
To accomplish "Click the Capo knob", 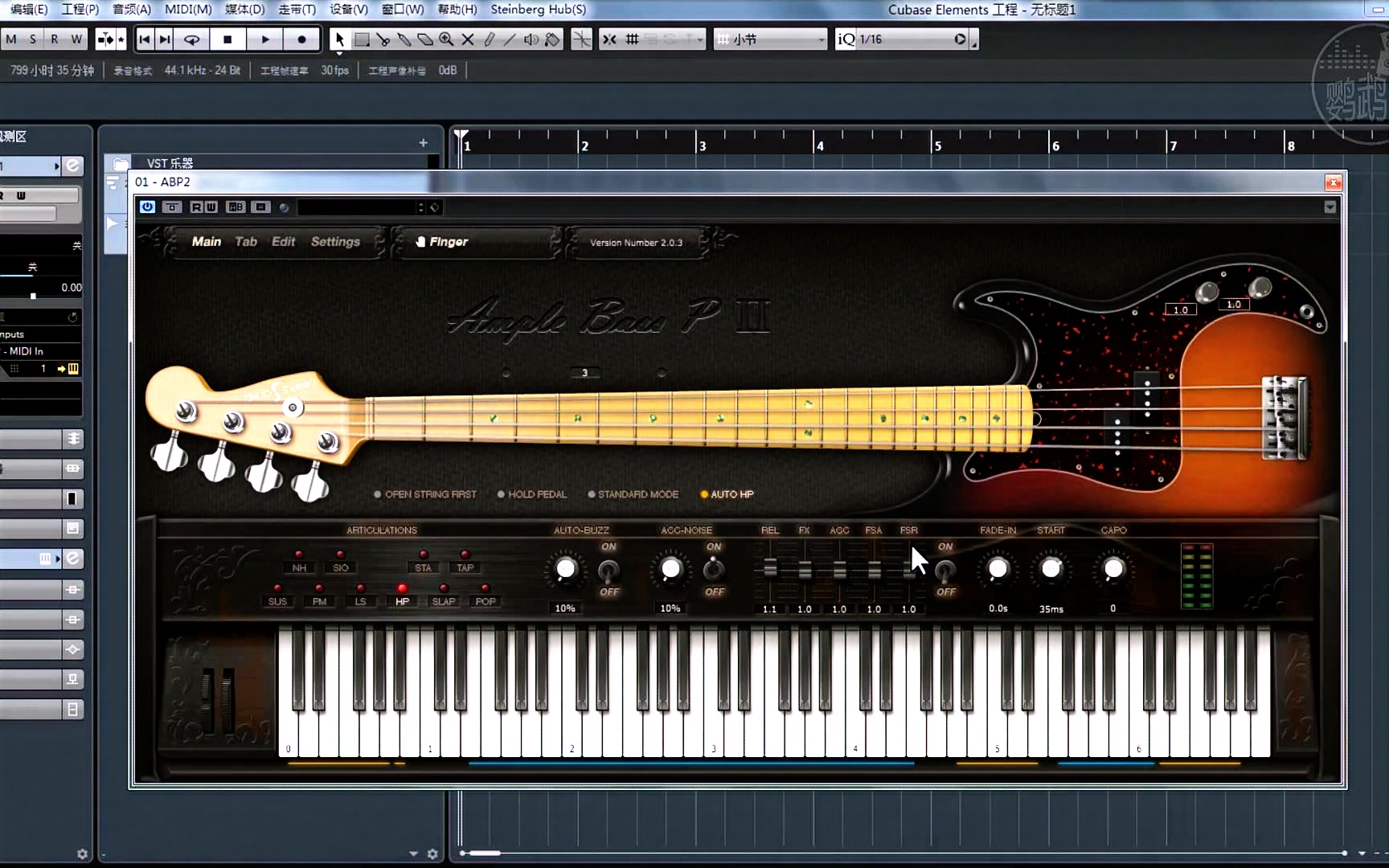I will [1113, 569].
